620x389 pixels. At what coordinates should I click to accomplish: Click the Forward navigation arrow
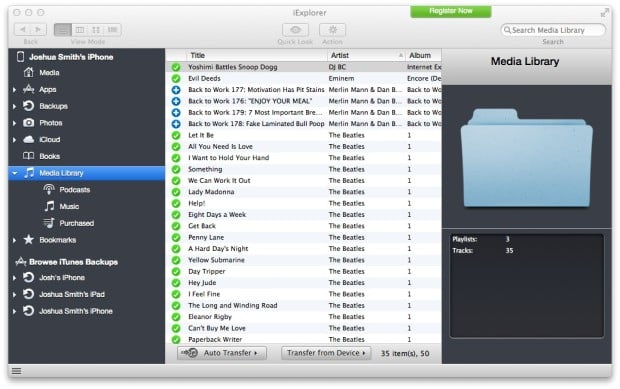pyautogui.click(x=38, y=29)
